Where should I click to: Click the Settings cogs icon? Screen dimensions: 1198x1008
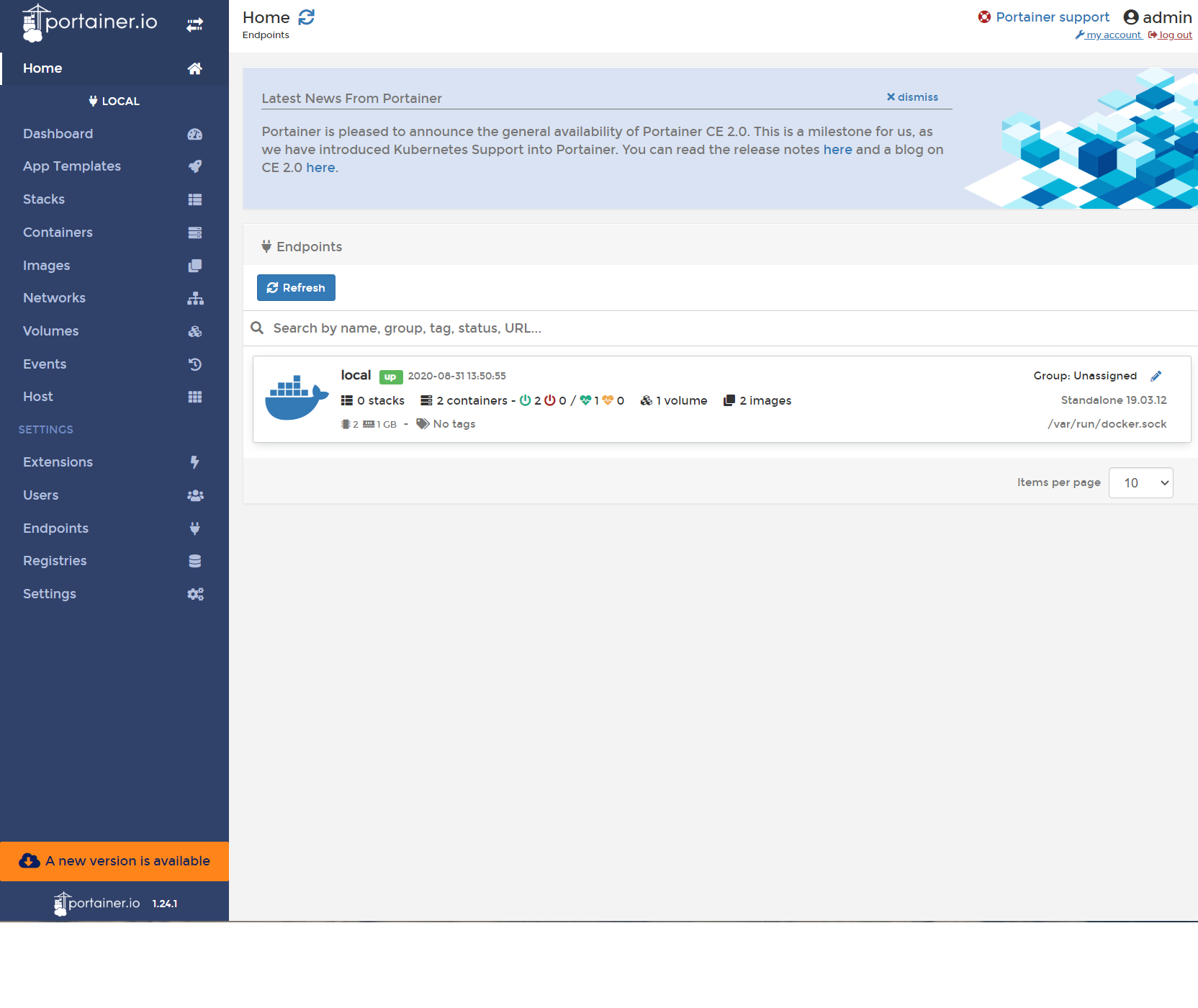point(195,594)
